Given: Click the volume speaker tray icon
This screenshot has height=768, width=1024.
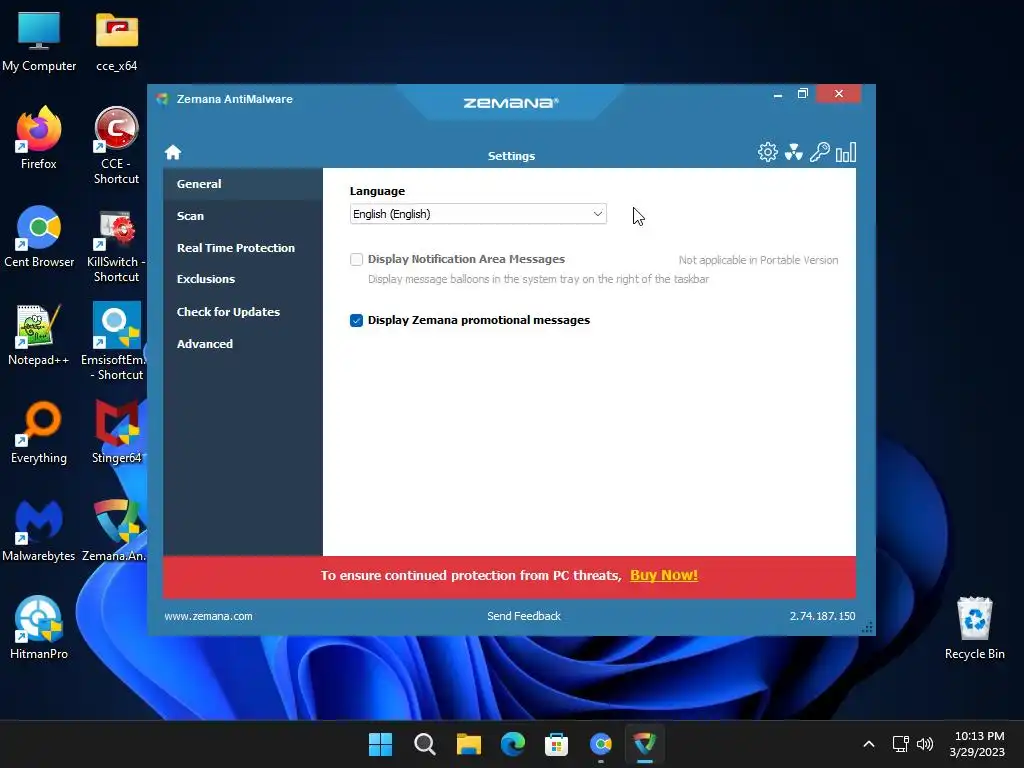Looking at the screenshot, I should [x=925, y=744].
